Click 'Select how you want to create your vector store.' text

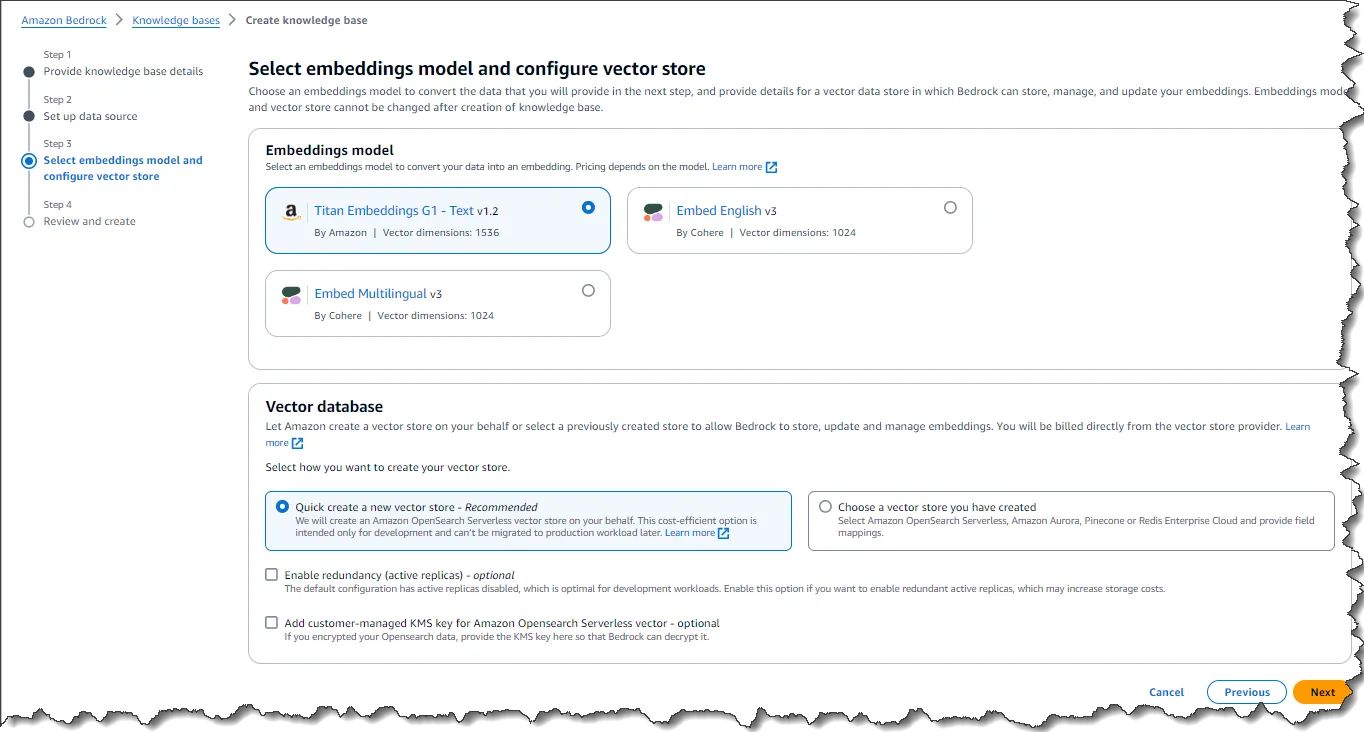387,467
